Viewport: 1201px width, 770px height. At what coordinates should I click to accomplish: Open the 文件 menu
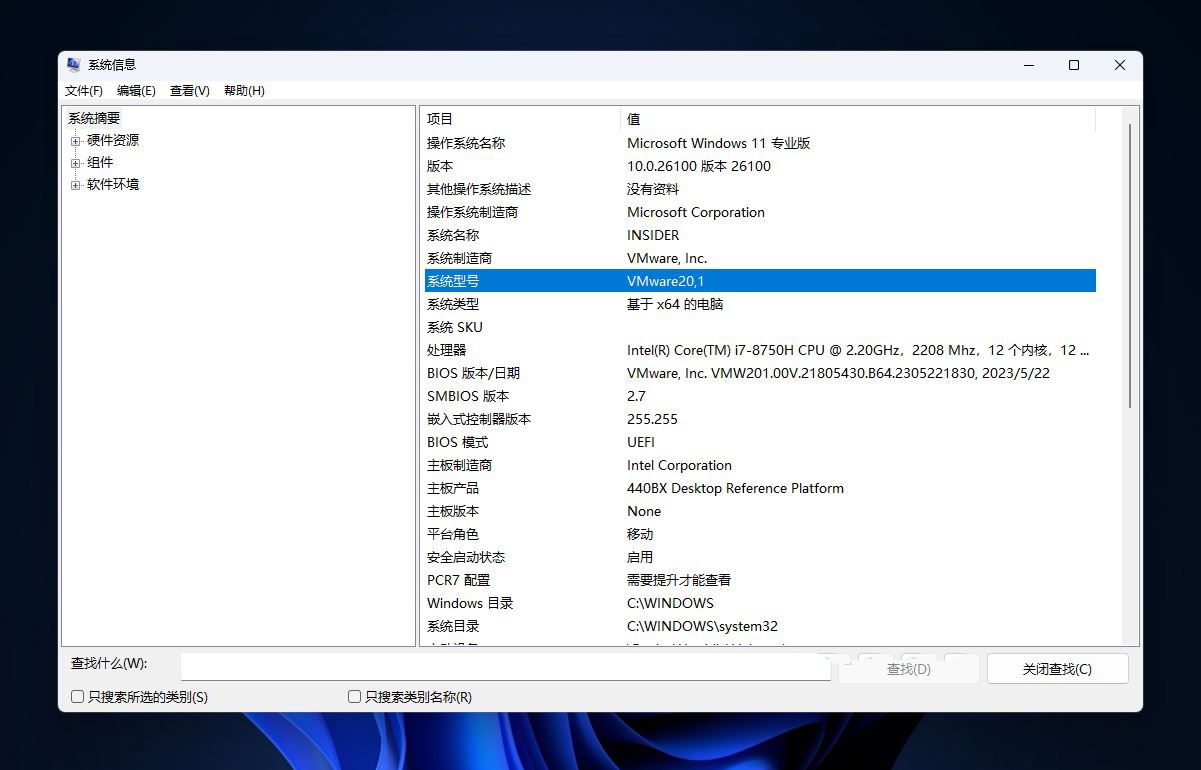coord(83,91)
